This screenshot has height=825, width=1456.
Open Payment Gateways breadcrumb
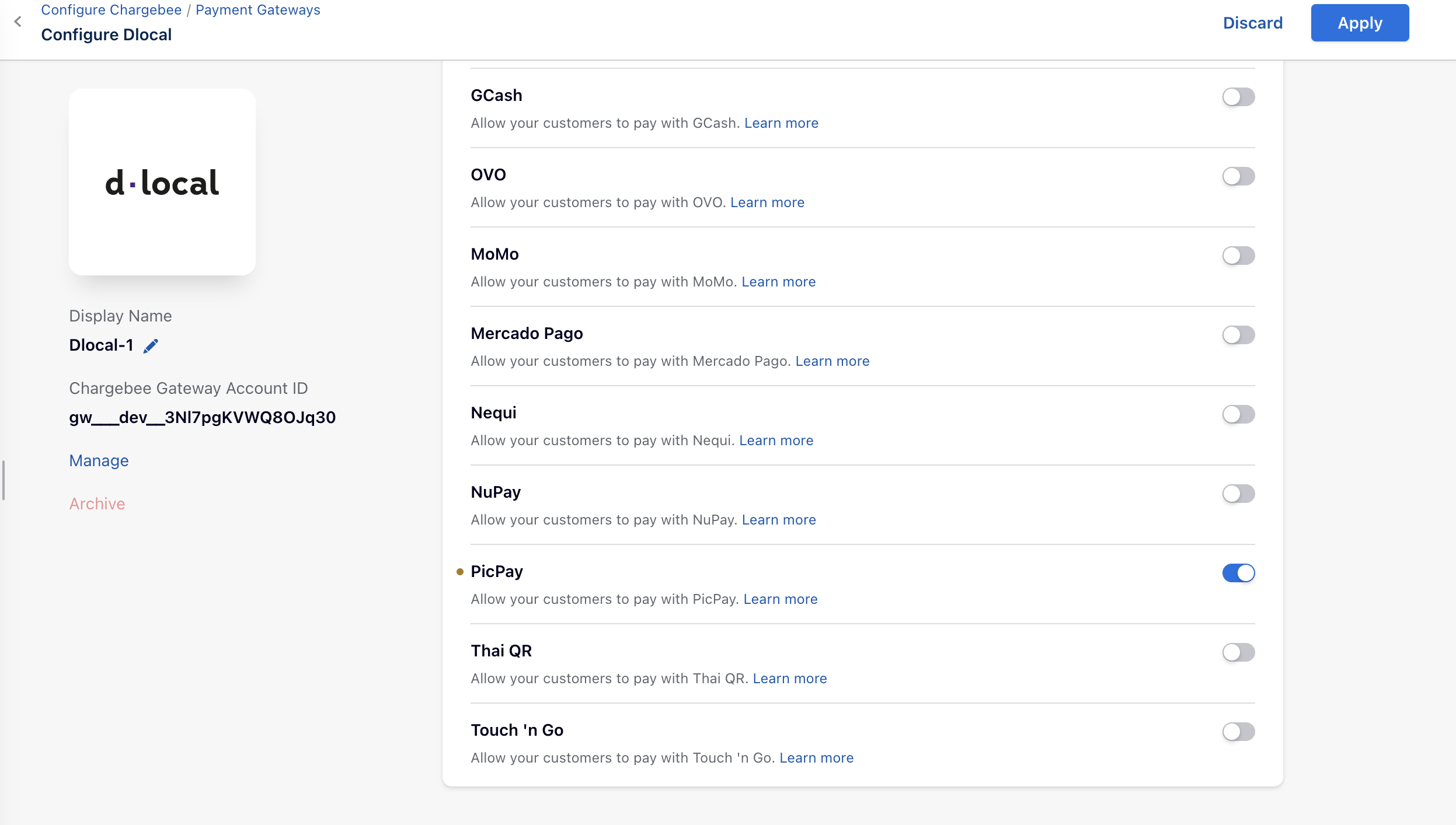point(258,10)
